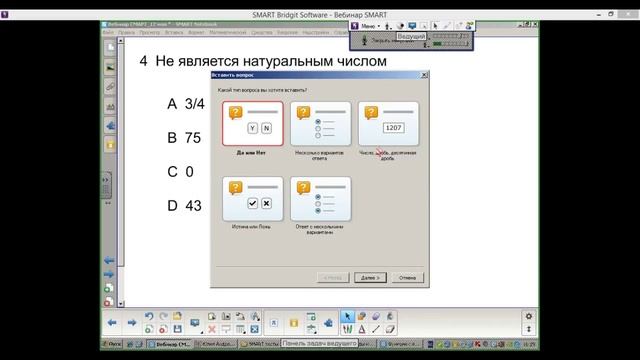Switch to "Вебинар СМ..." taskbar window
The width and height of the screenshot is (640, 360).
[x=169, y=344]
